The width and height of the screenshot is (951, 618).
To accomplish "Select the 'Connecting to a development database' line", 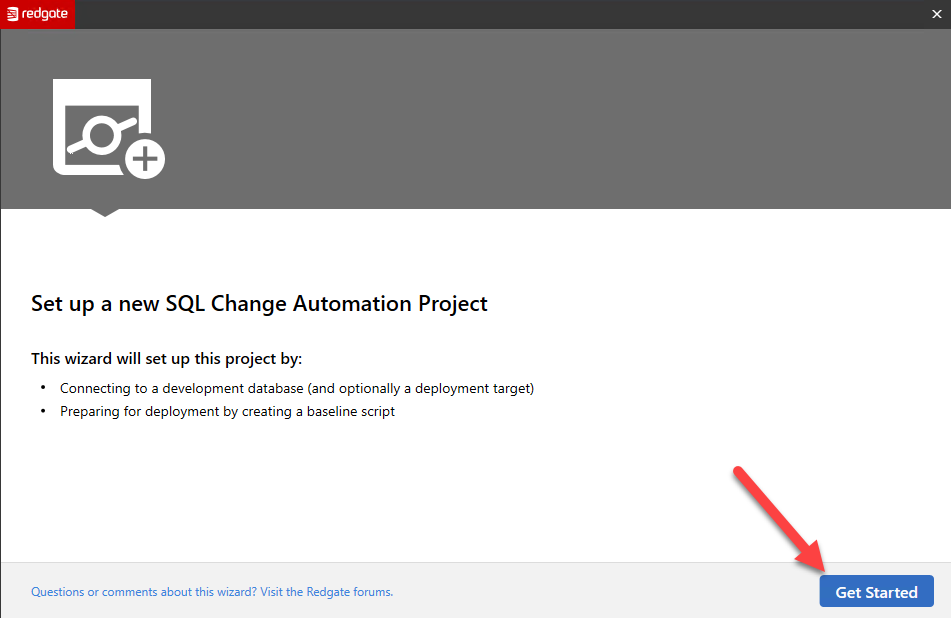I will pos(296,388).
